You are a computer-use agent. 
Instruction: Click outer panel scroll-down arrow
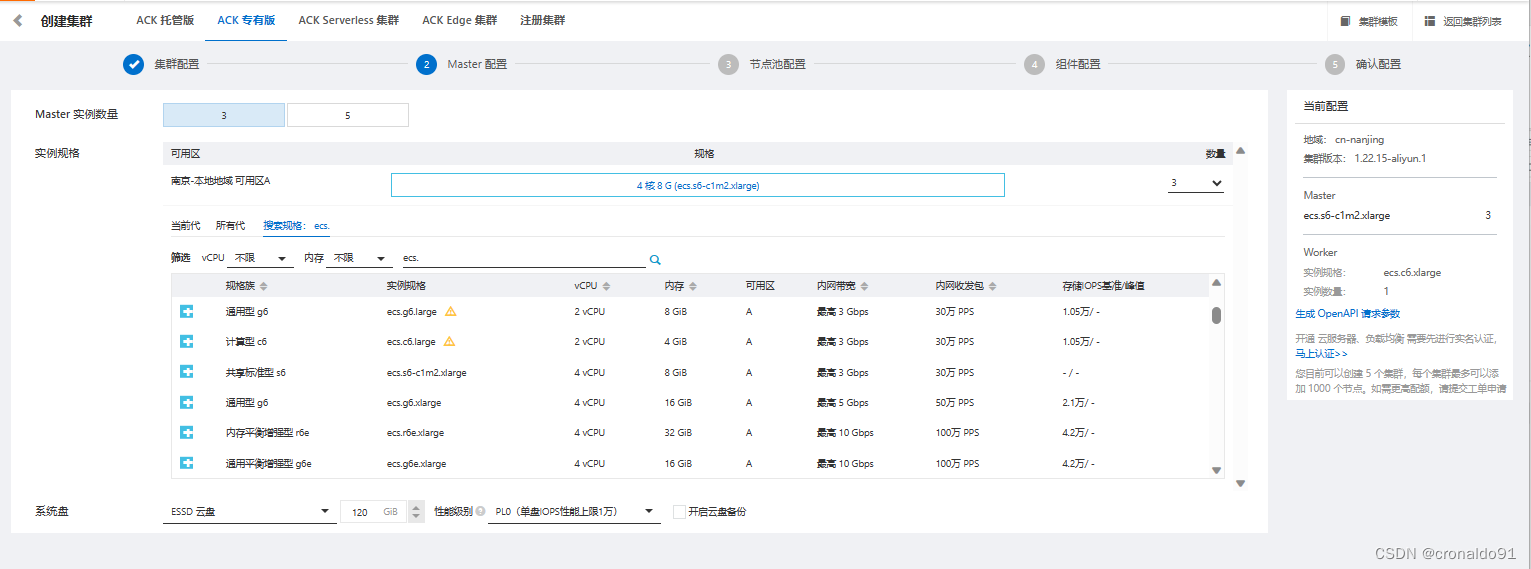(1240, 484)
